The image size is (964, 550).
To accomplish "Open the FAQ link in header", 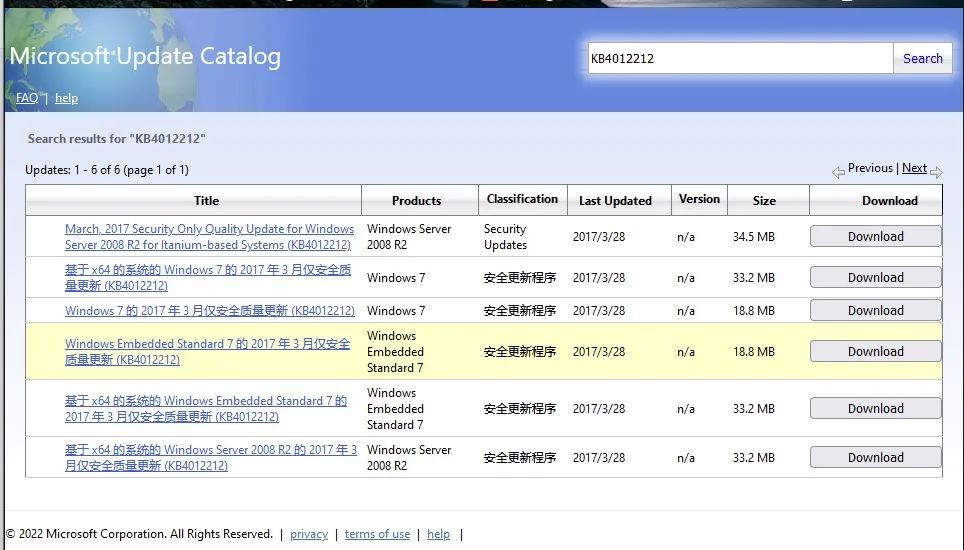I will [27, 98].
